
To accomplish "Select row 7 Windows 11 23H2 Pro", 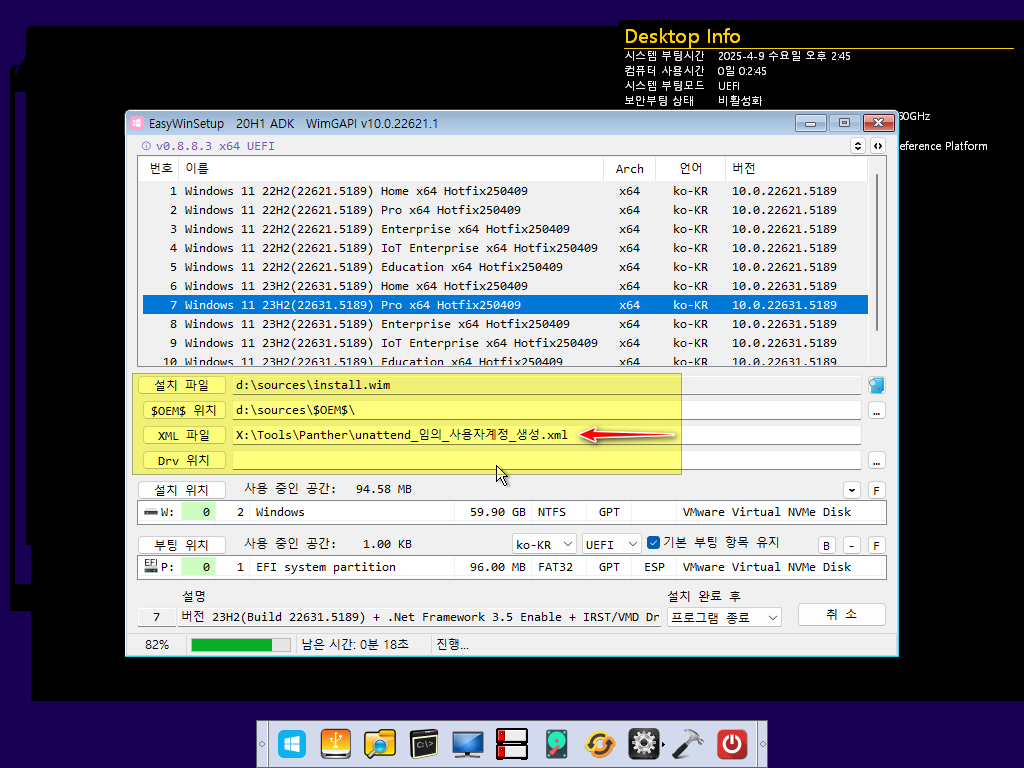I will click(x=505, y=305).
